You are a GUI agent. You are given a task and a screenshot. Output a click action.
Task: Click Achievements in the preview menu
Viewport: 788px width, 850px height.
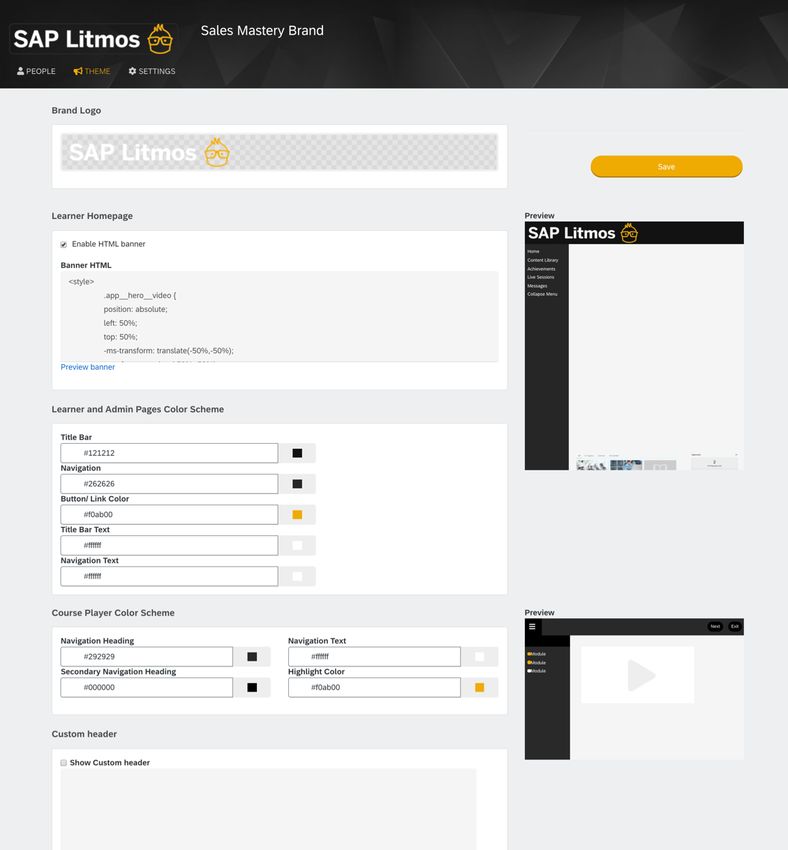[x=541, y=269]
